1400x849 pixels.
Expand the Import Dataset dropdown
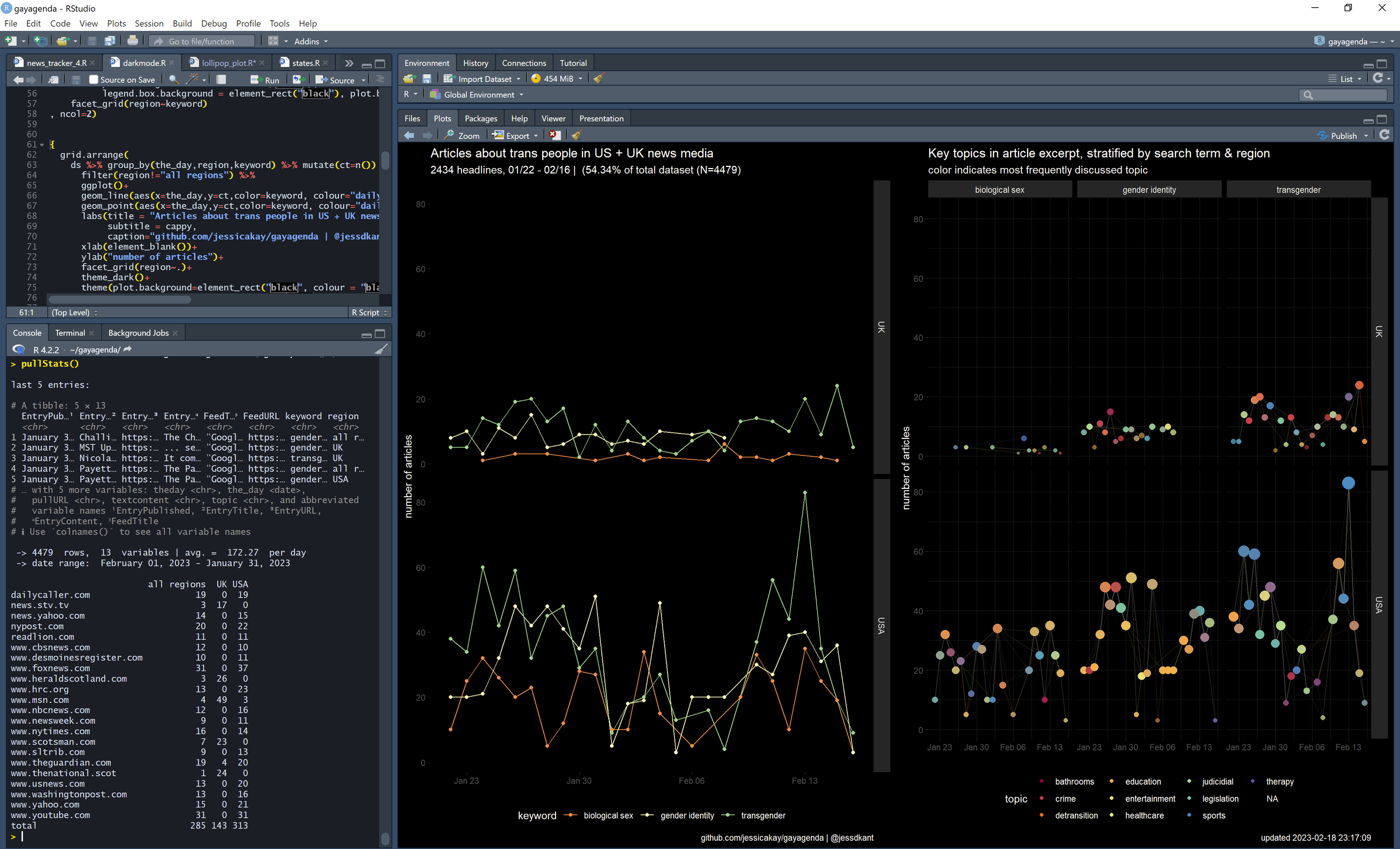point(518,79)
